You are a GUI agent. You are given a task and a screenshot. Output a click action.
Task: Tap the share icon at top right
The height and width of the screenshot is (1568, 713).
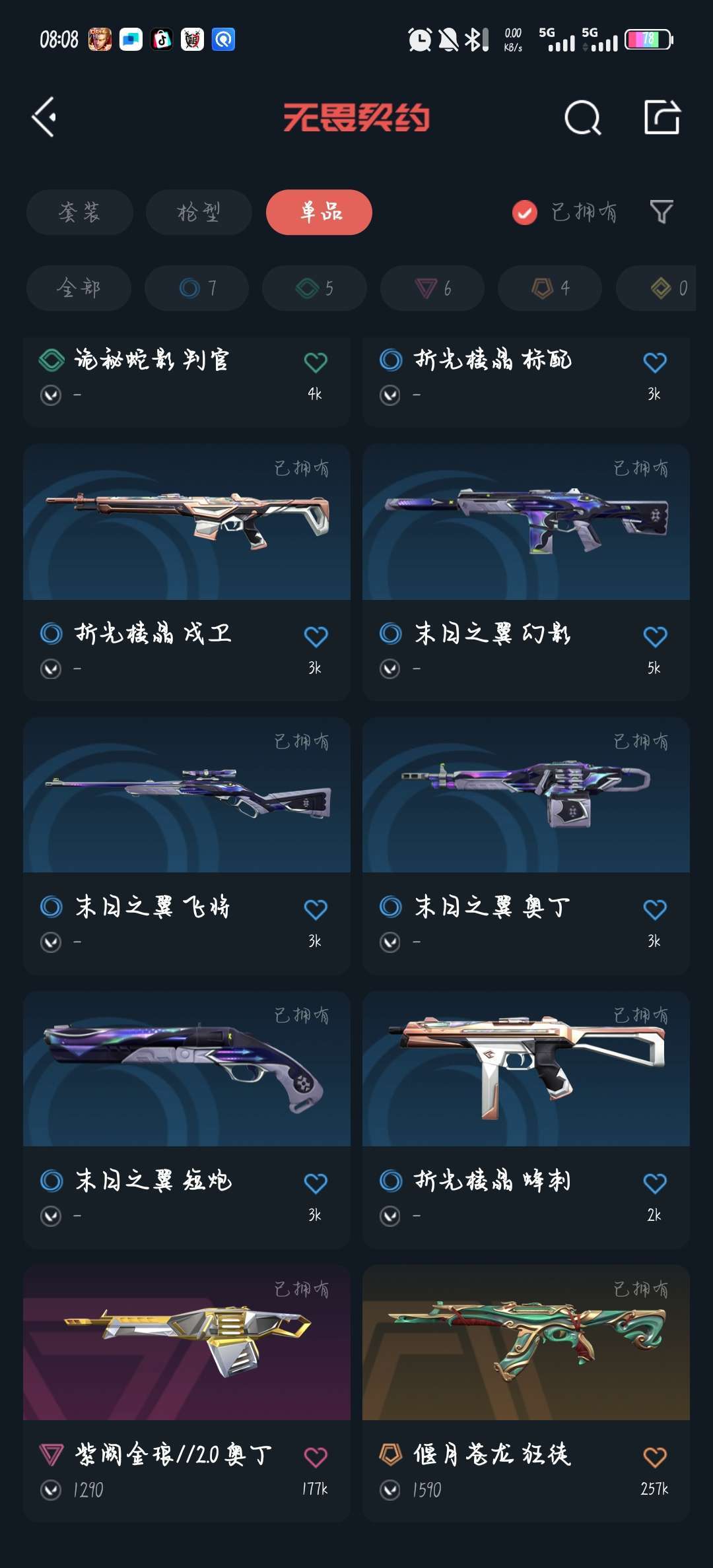[662, 117]
